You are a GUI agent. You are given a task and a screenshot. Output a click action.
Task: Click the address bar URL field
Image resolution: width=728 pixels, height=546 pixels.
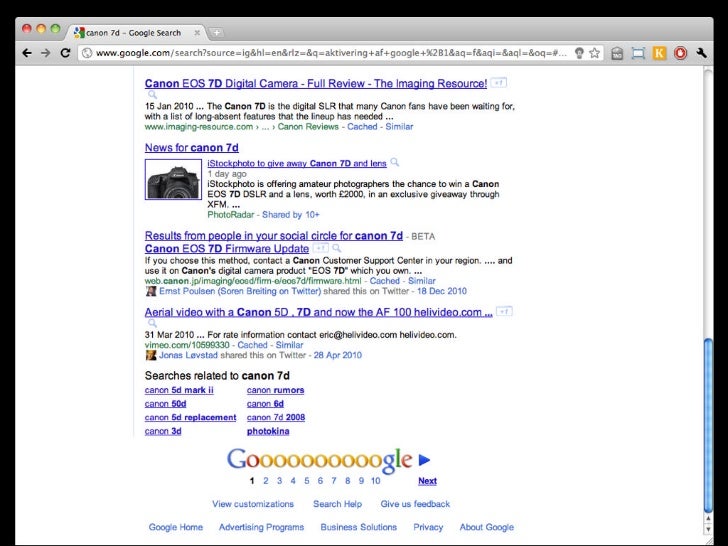click(x=331, y=53)
